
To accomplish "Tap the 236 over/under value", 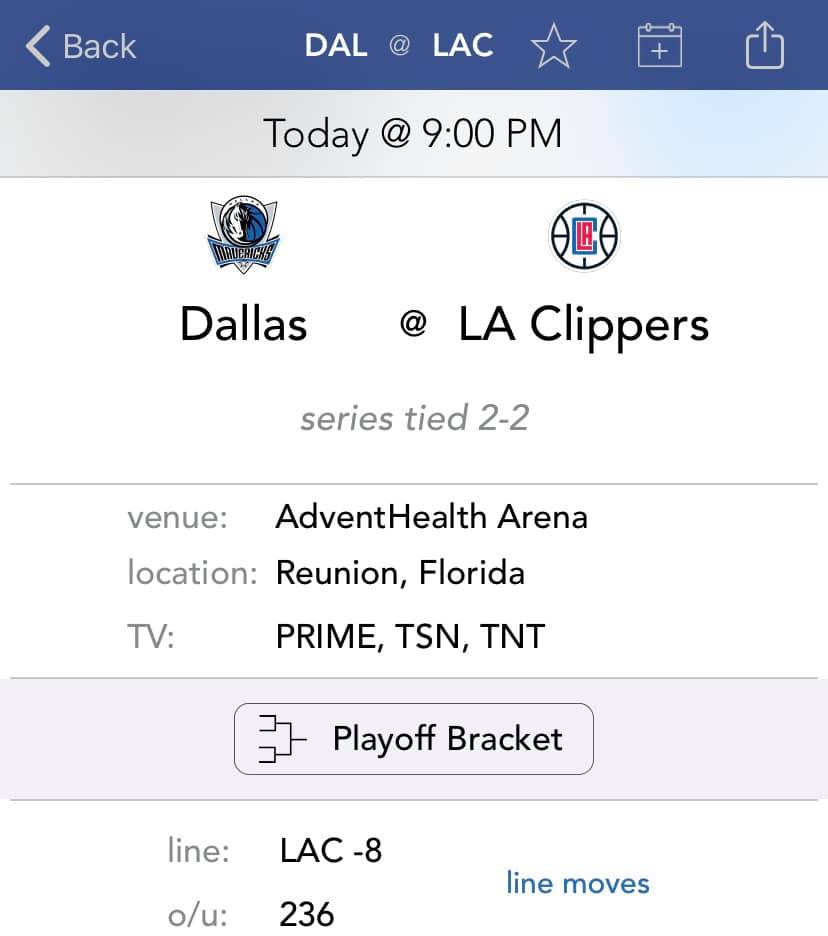I will (x=307, y=914).
